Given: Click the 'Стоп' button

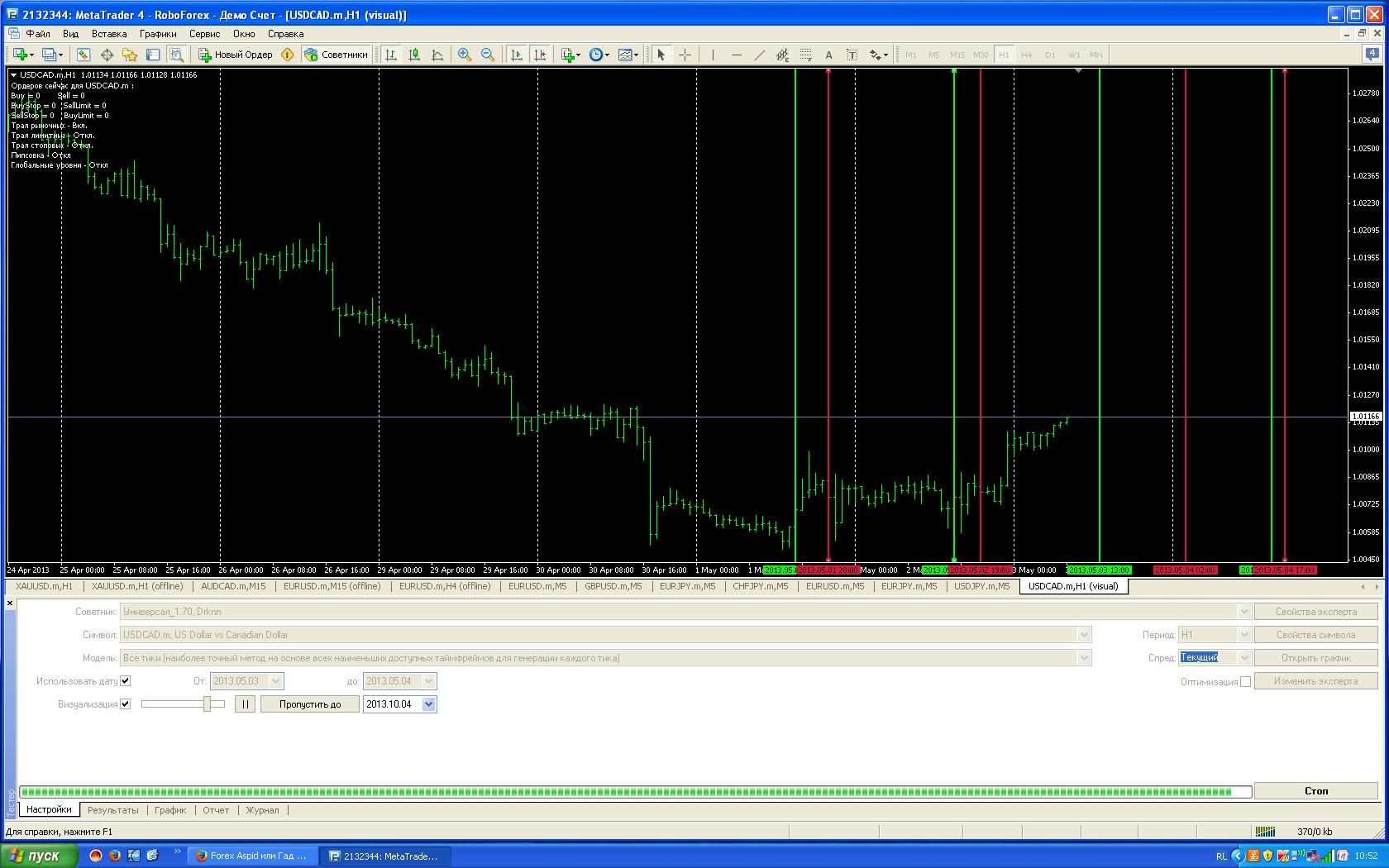Looking at the screenshot, I should point(1316,791).
